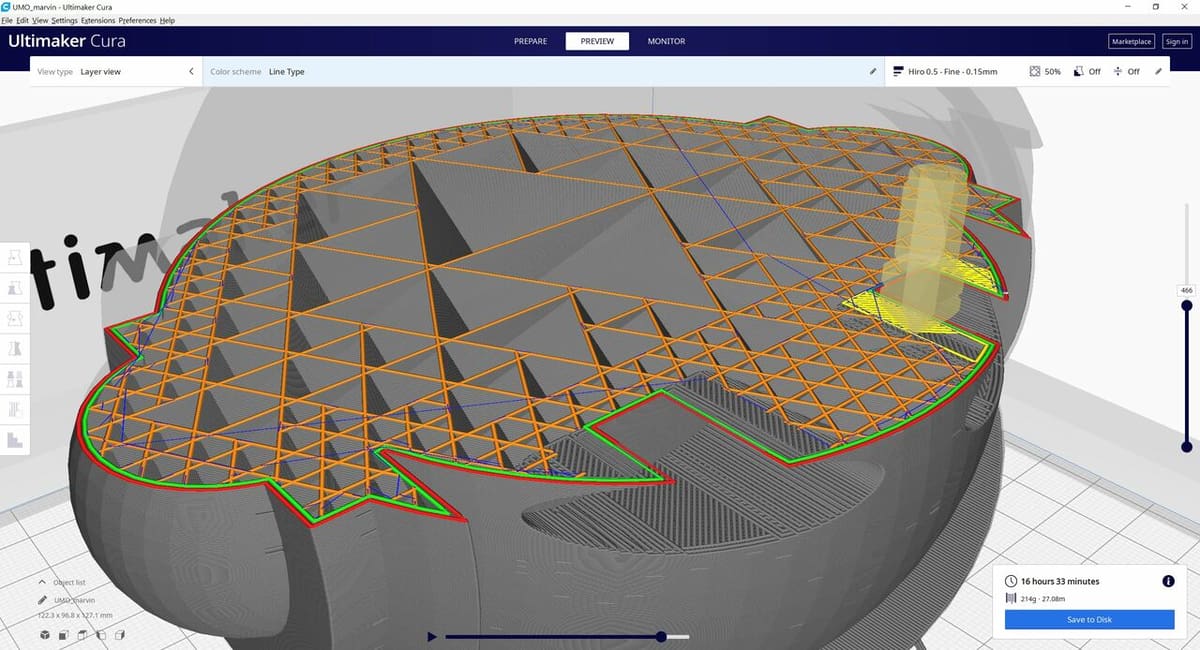Select the Move tool in left toolbar

(15, 258)
